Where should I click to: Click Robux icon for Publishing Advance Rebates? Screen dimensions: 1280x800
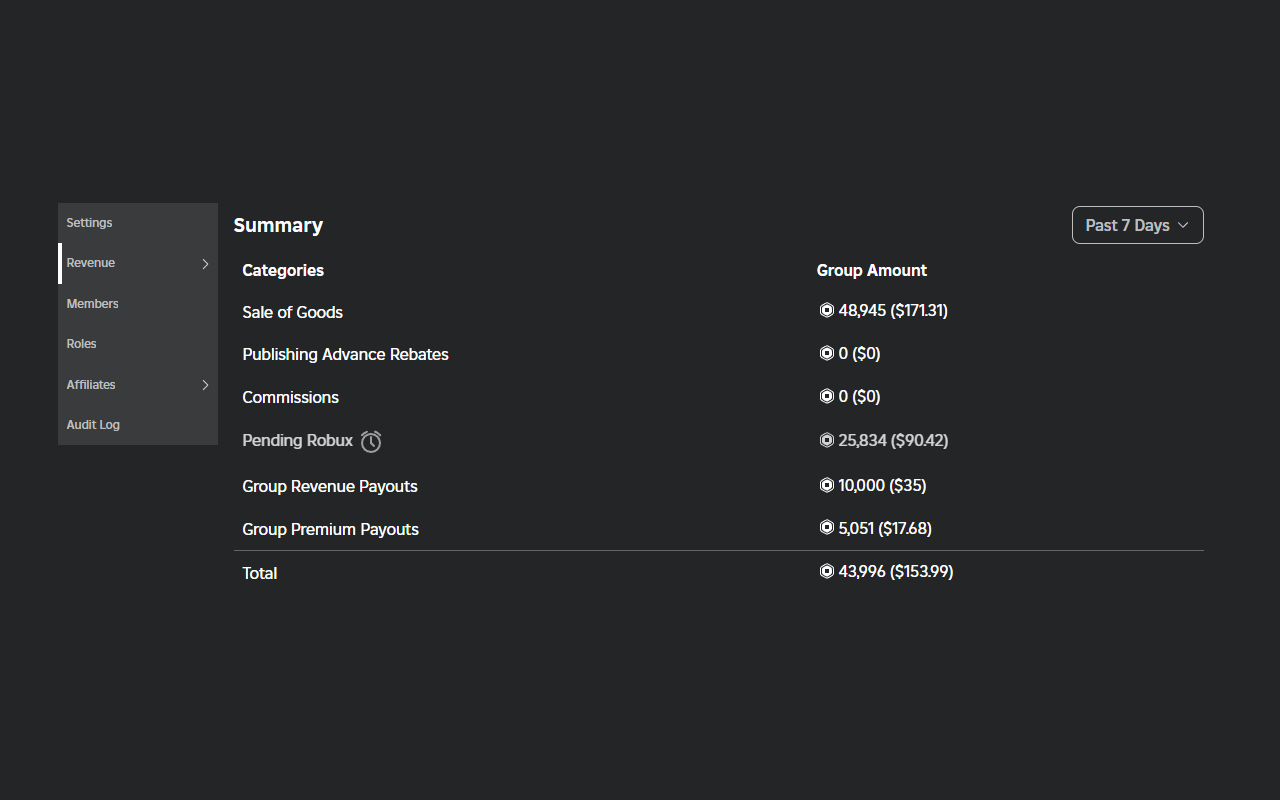[826, 353]
